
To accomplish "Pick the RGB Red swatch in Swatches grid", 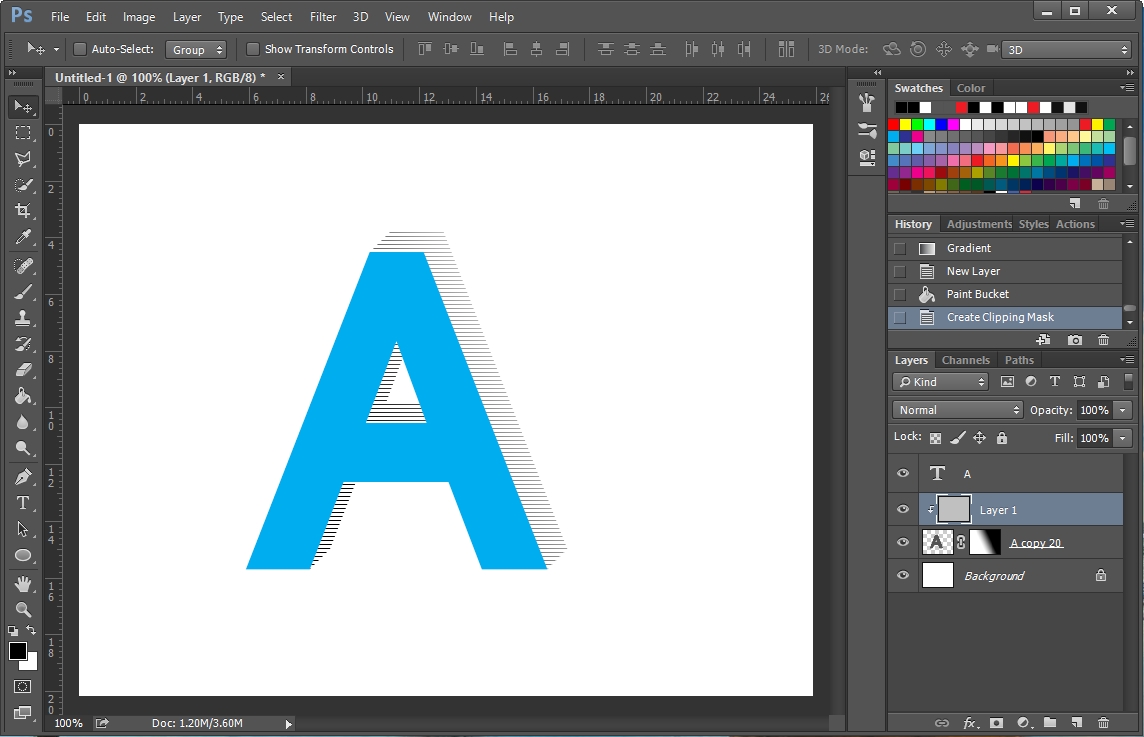I will pos(894,125).
